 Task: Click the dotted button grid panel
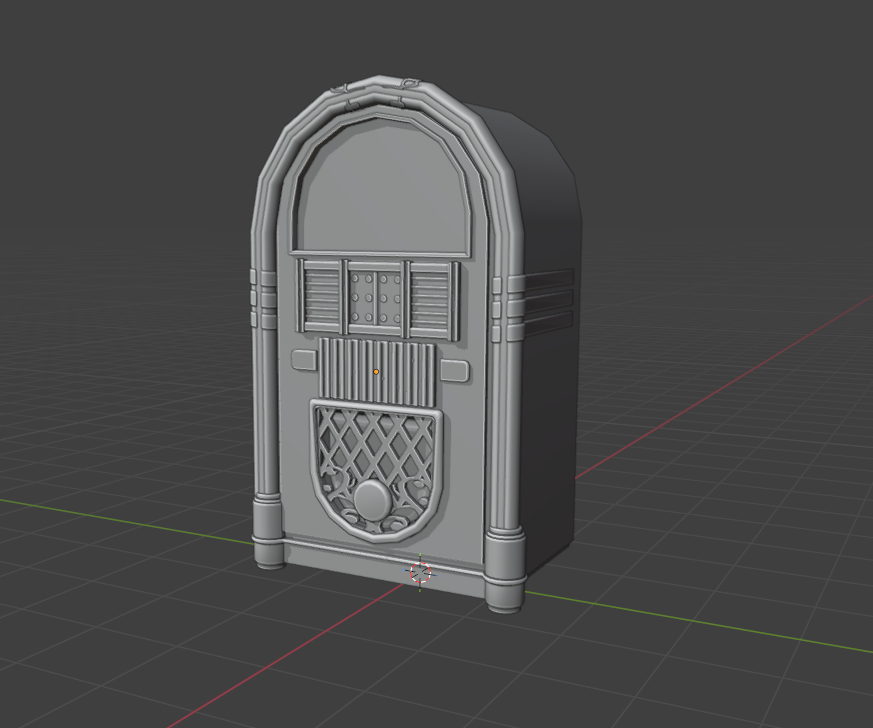375,297
